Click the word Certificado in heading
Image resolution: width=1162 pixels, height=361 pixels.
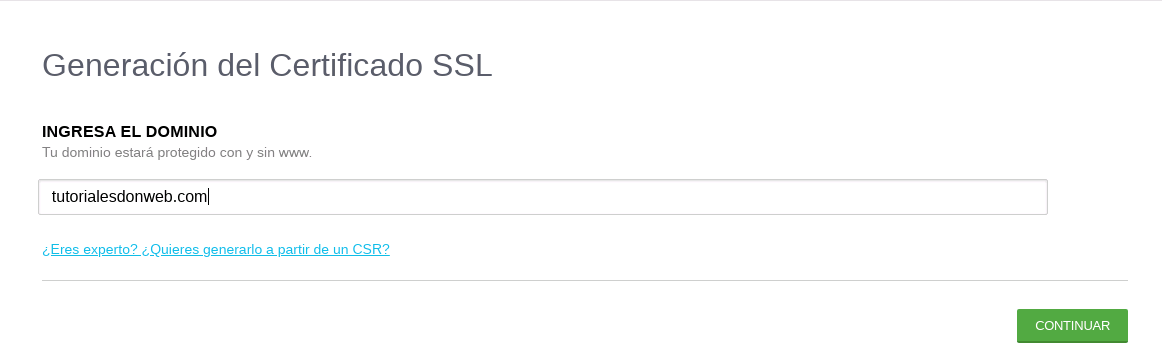[x=345, y=65]
